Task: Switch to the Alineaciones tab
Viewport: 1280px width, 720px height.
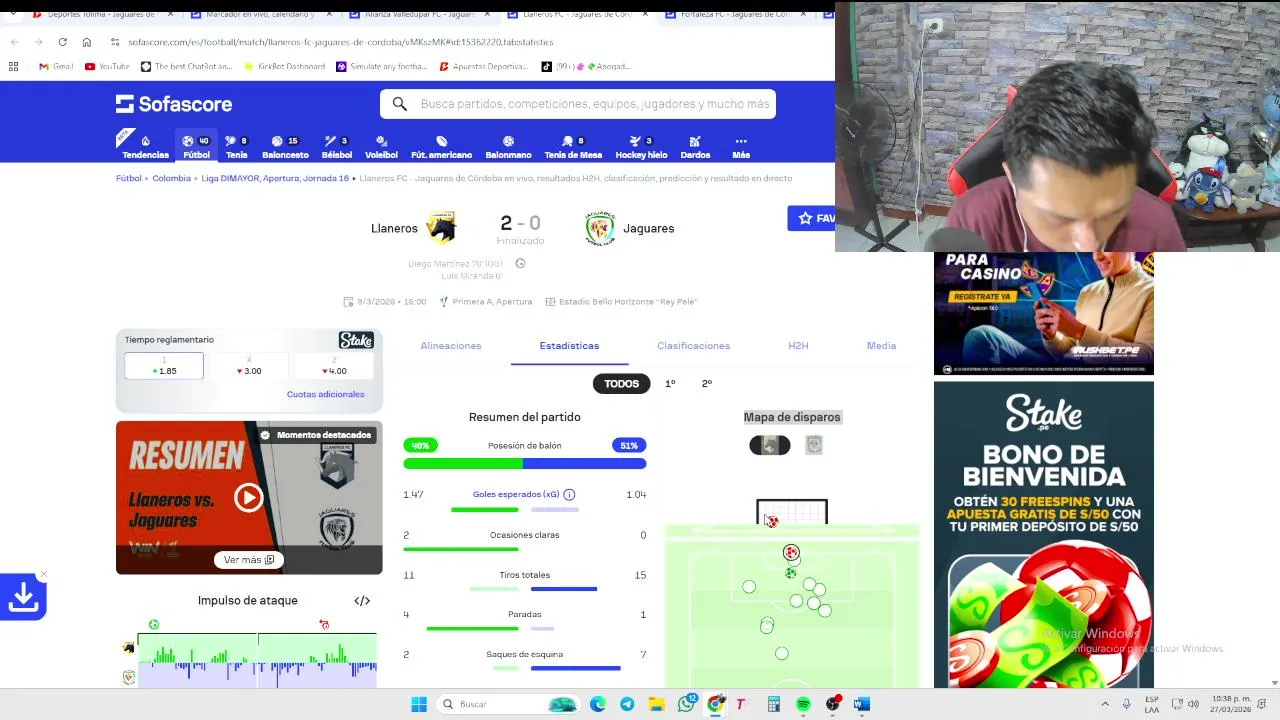Action: (x=451, y=346)
